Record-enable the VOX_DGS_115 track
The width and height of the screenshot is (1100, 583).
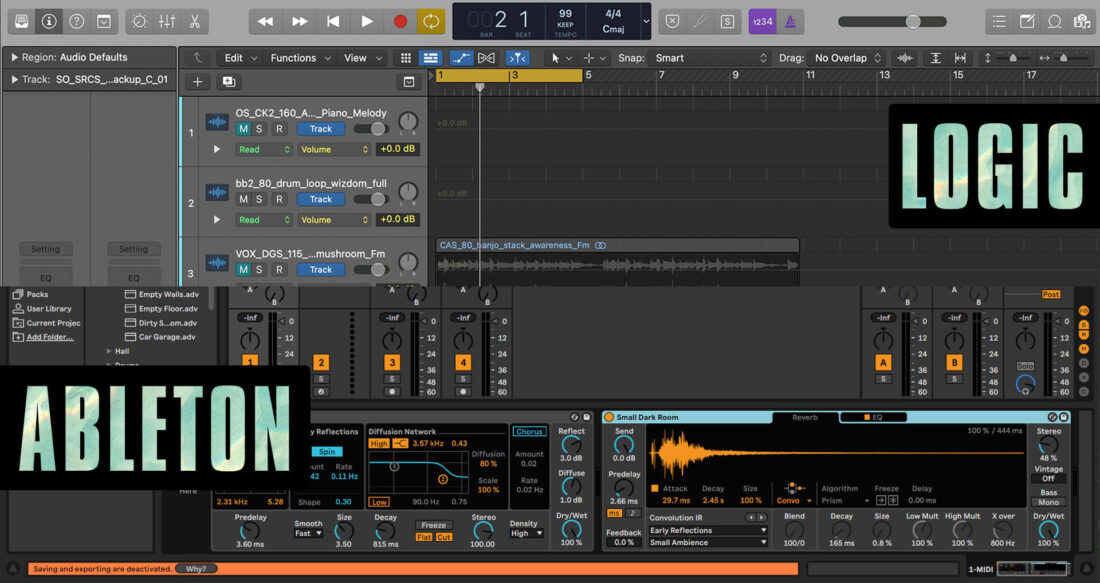(x=279, y=269)
